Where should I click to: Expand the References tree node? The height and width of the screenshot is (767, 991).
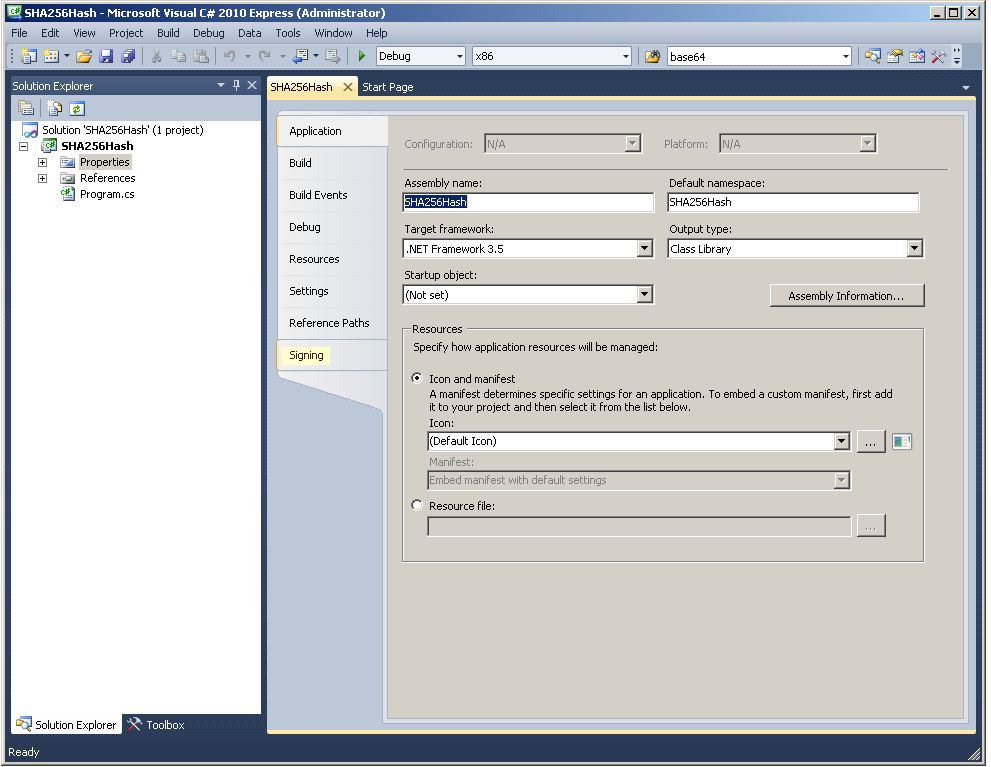42,178
